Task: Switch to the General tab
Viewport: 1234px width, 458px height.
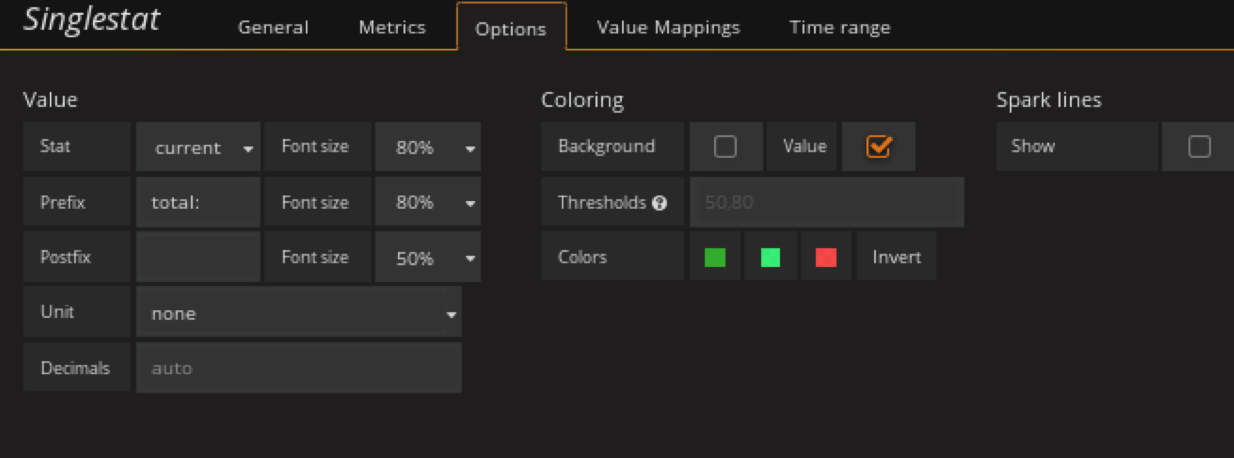Action: click(x=273, y=28)
